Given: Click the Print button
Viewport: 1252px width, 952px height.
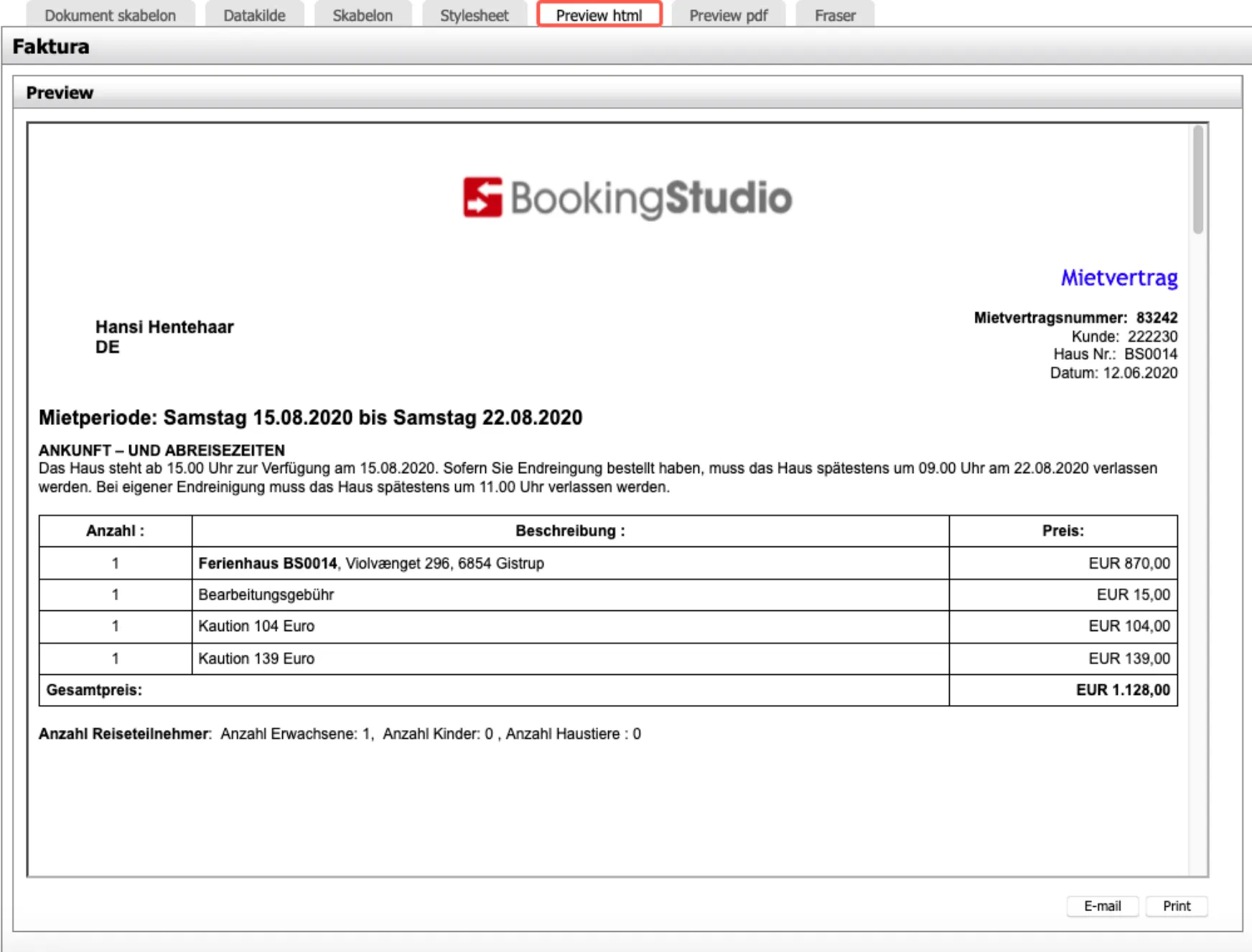Looking at the screenshot, I should click(1176, 906).
